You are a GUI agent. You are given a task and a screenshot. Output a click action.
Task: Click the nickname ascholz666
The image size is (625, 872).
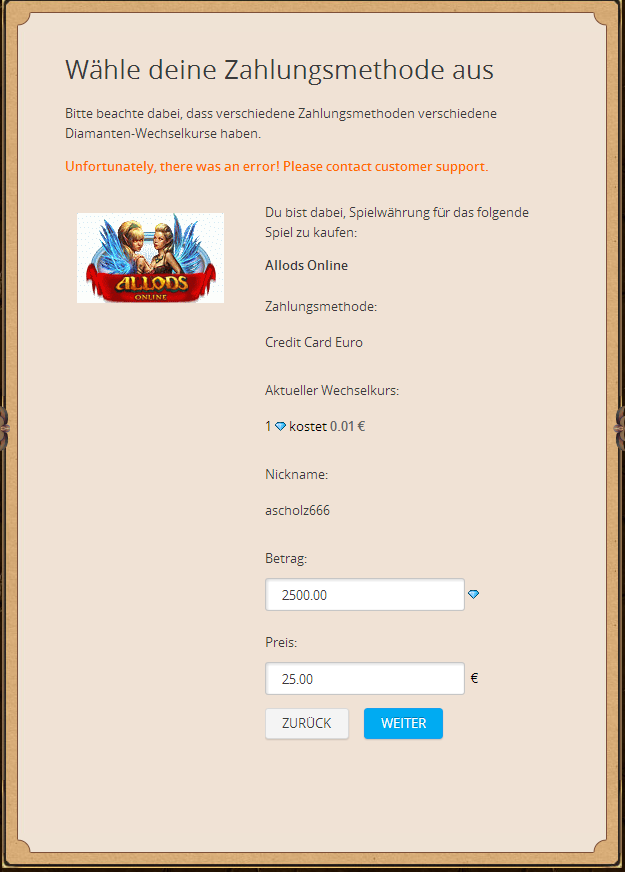click(x=297, y=510)
